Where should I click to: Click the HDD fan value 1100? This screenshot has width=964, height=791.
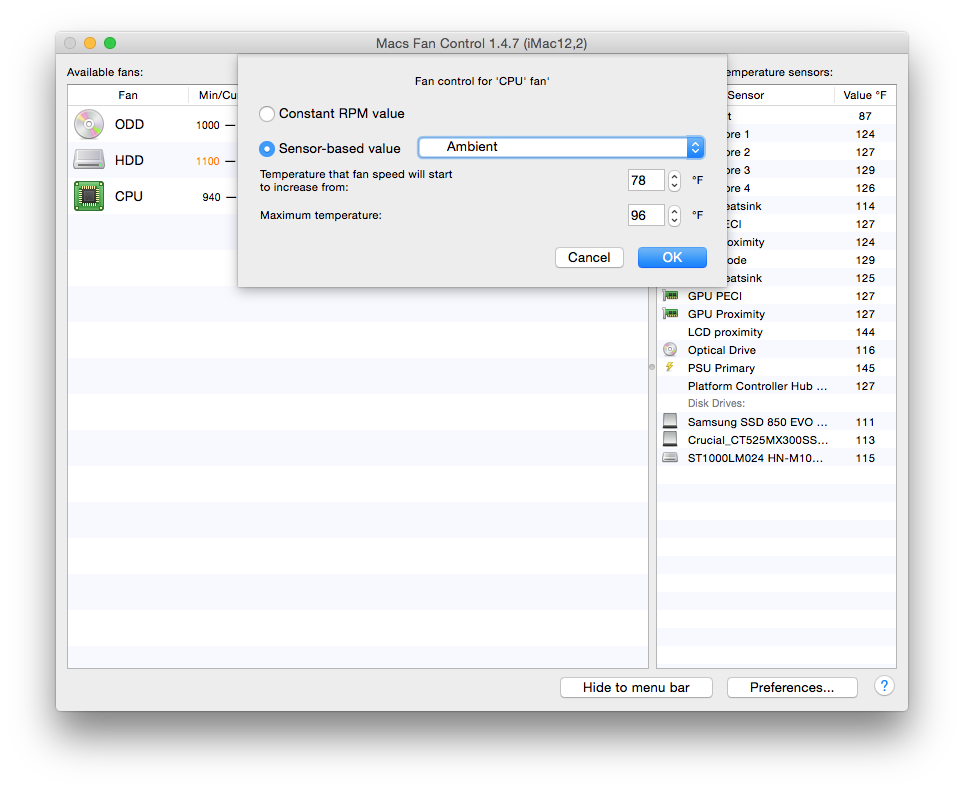pyautogui.click(x=208, y=161)
